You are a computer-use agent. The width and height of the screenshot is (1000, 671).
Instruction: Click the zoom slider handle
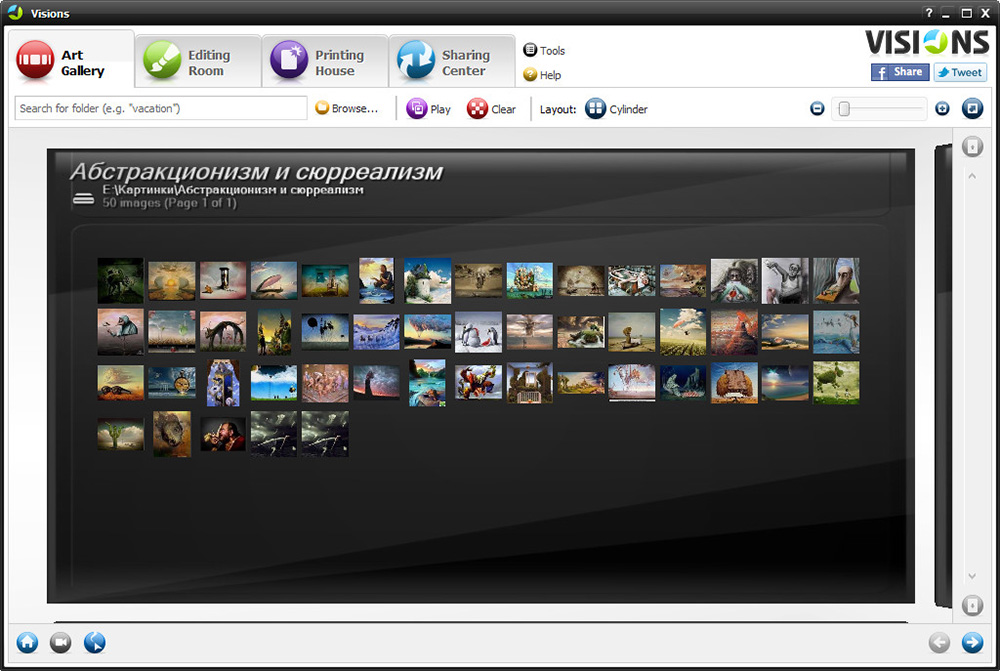point(844,109)
